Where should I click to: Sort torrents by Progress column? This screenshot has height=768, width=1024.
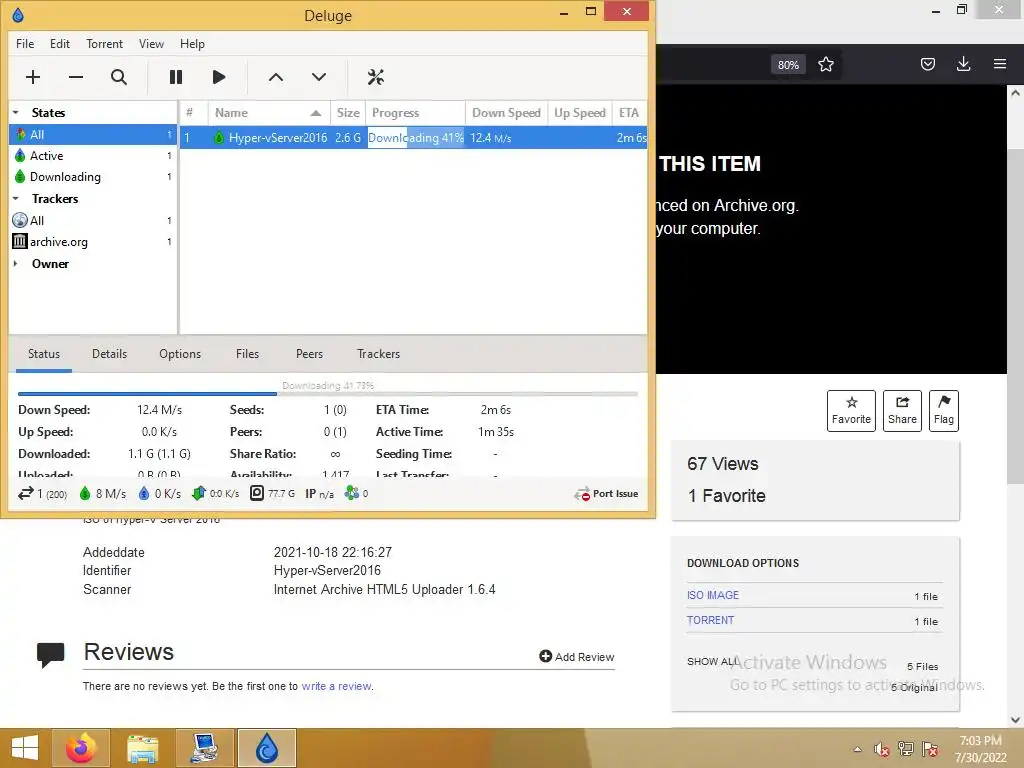click(x=415, y=112)
